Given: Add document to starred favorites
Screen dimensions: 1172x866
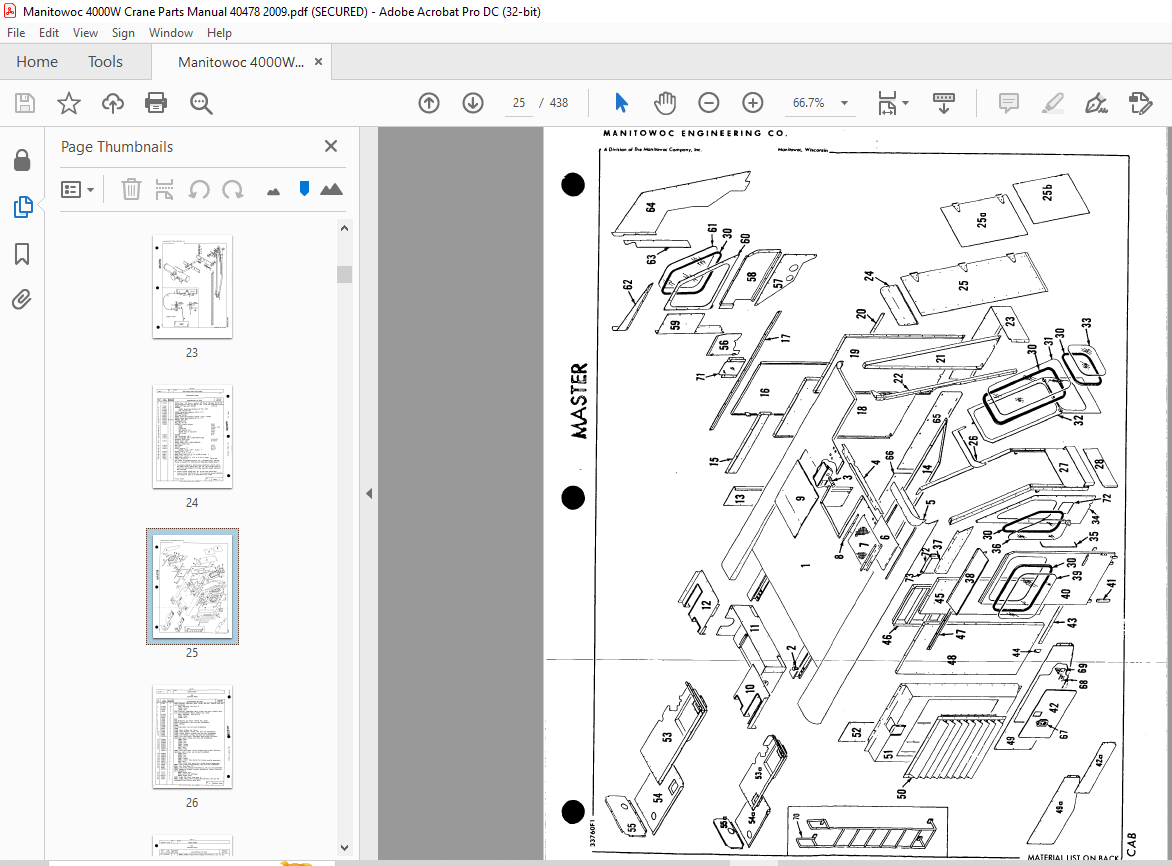Looking at the screenshot, I should point(69,103).
